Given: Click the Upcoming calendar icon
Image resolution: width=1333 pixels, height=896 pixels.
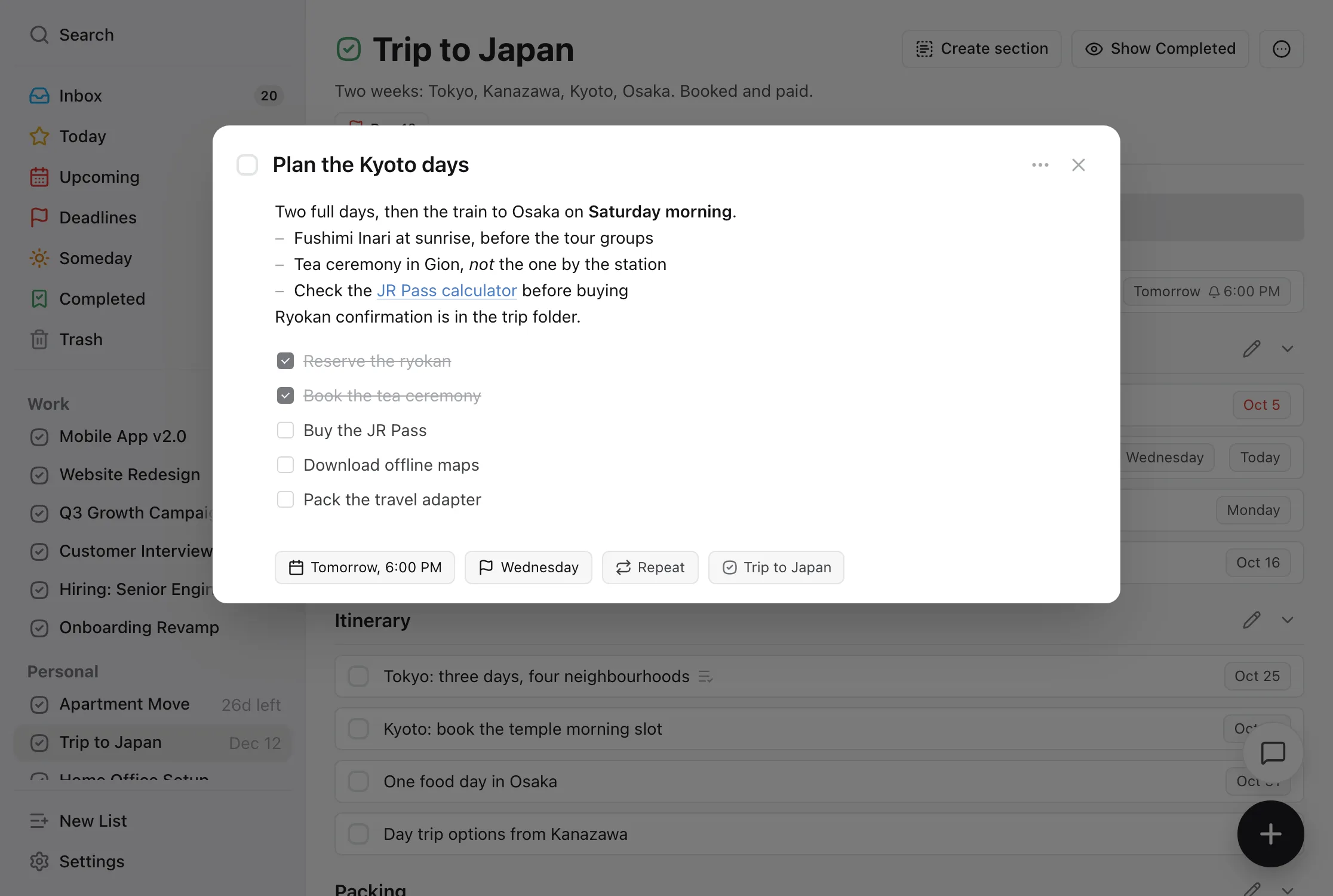Looking at the screenshot, I should click(x=39, y=177).
